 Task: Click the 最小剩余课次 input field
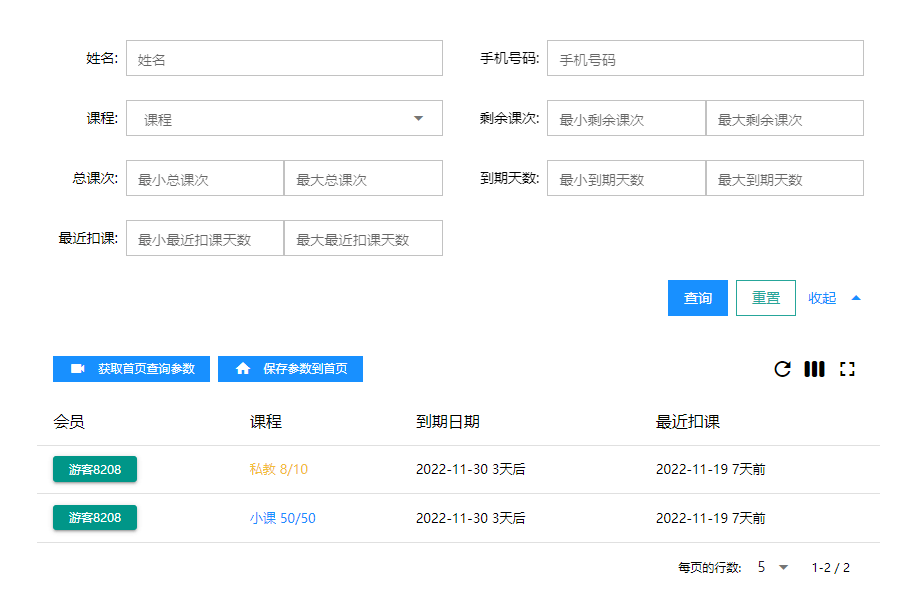626,119
